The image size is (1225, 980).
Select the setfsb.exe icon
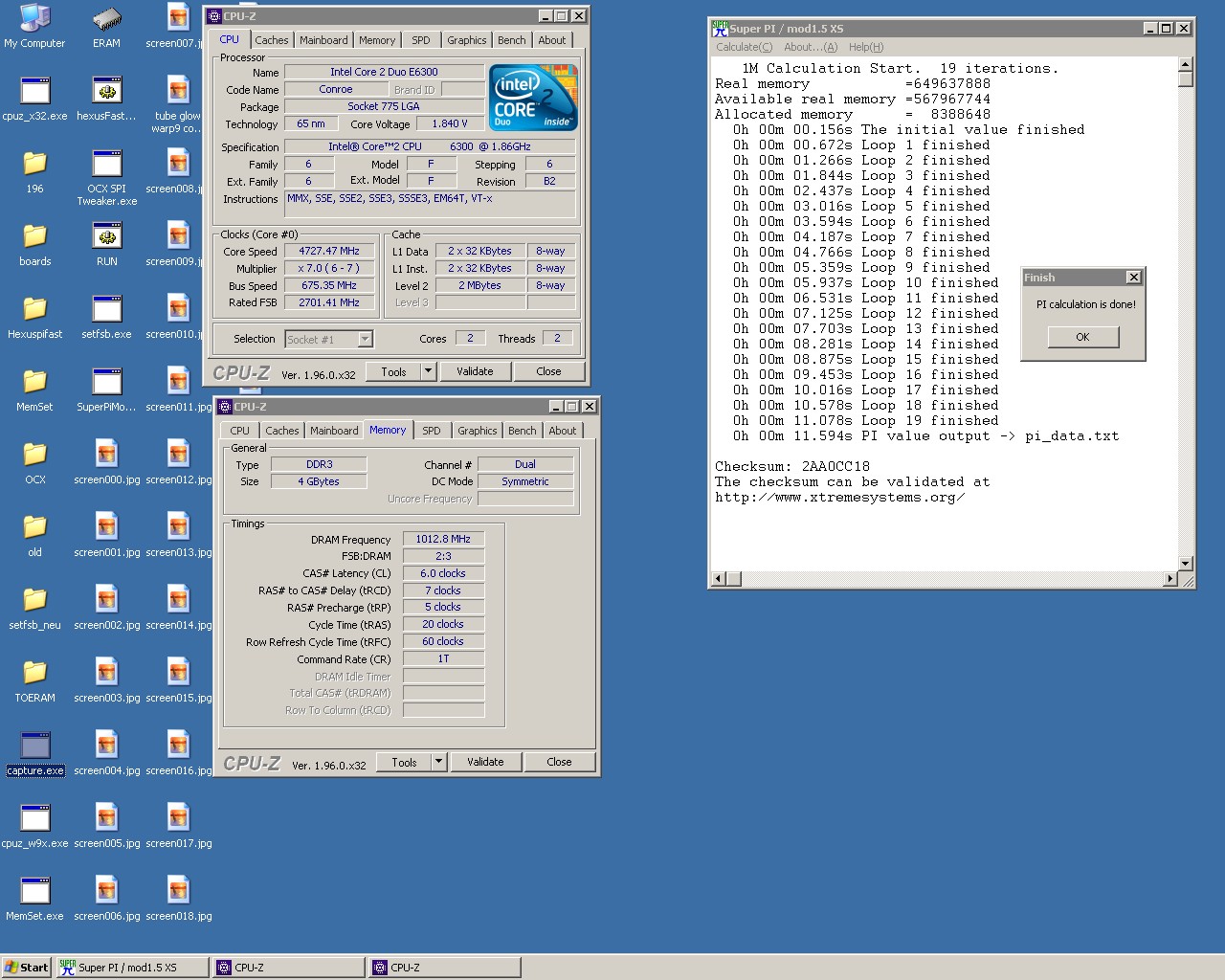[106, 317]
